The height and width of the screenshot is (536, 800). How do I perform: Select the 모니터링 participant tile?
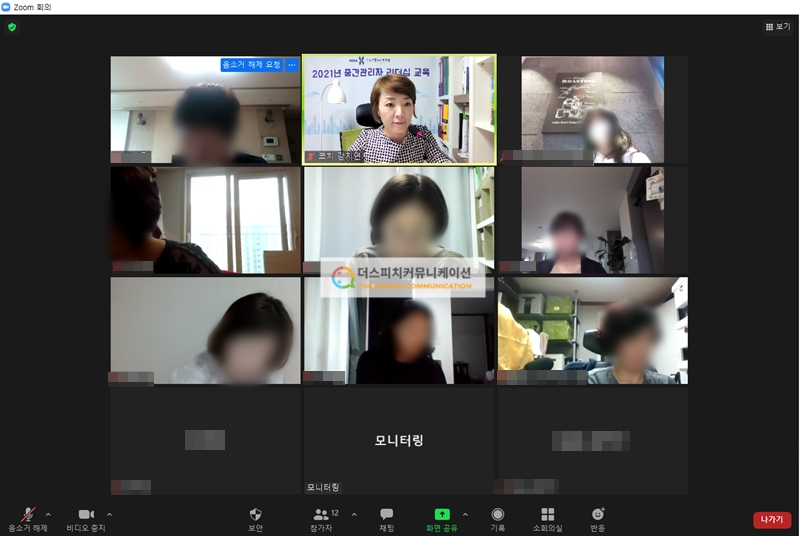point(399,440)
